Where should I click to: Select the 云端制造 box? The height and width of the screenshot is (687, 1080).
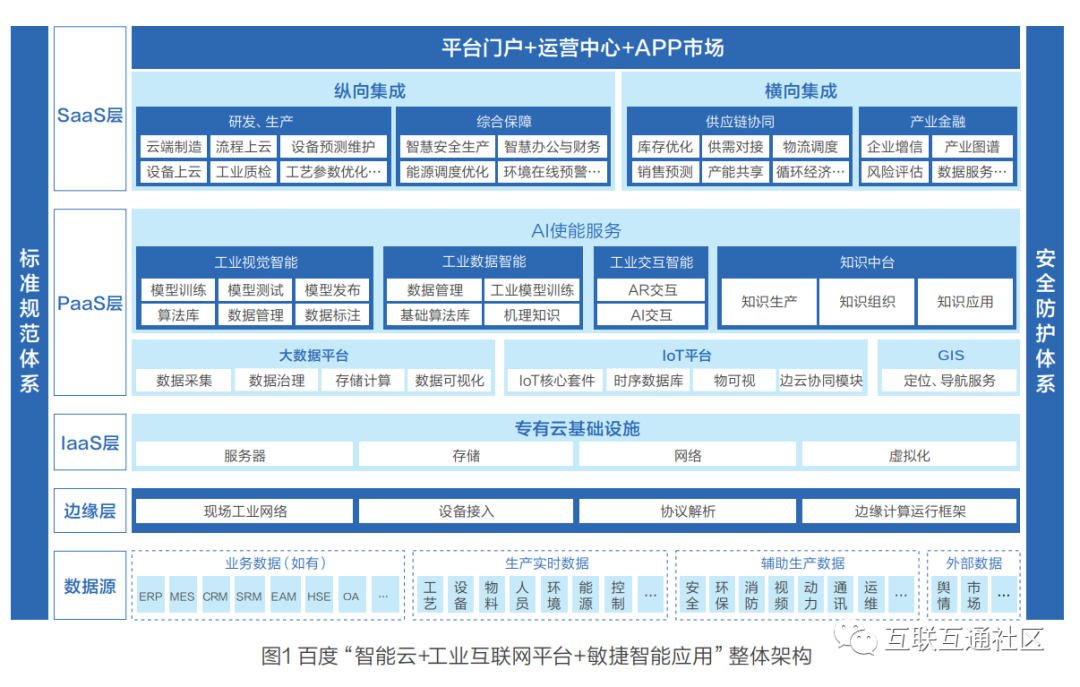[174, 147]
